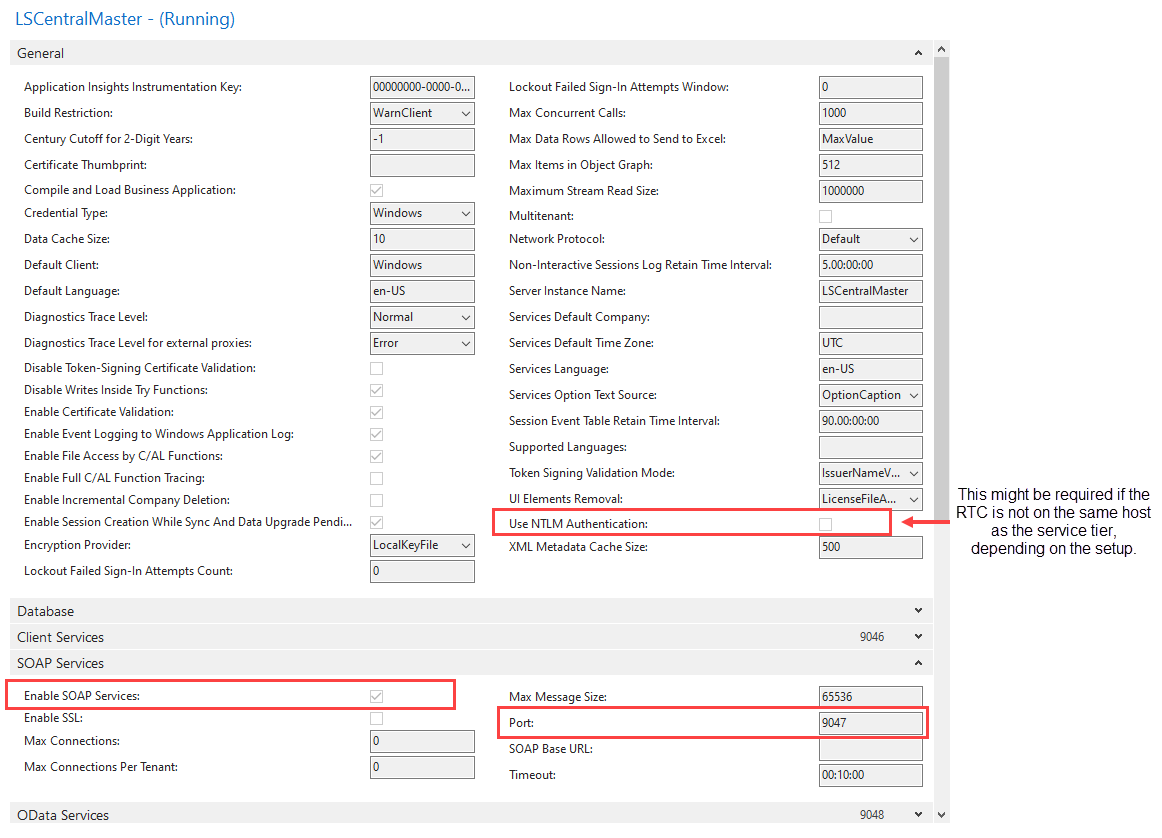Image resolution: width=1162 pixels, height=838 pixels.
Task: Click Max Data Rows Allowed to Excel field
Action: pyautogui.click(x=871, y=139)
